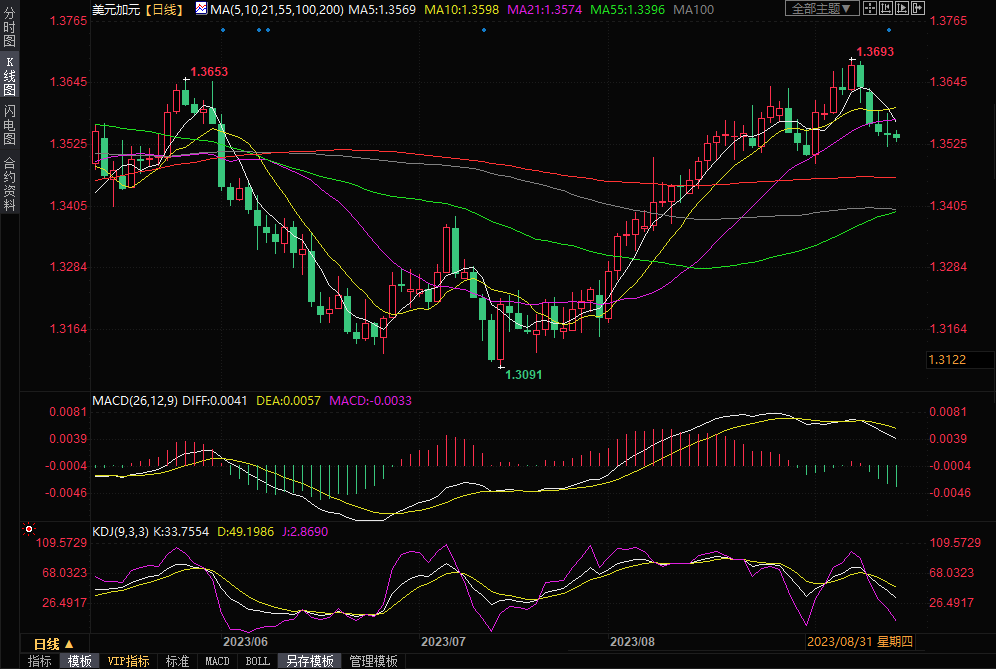The image size is (996, 669).
Task: Select the 模板 bottom tab
Action: tap(80, 661)
